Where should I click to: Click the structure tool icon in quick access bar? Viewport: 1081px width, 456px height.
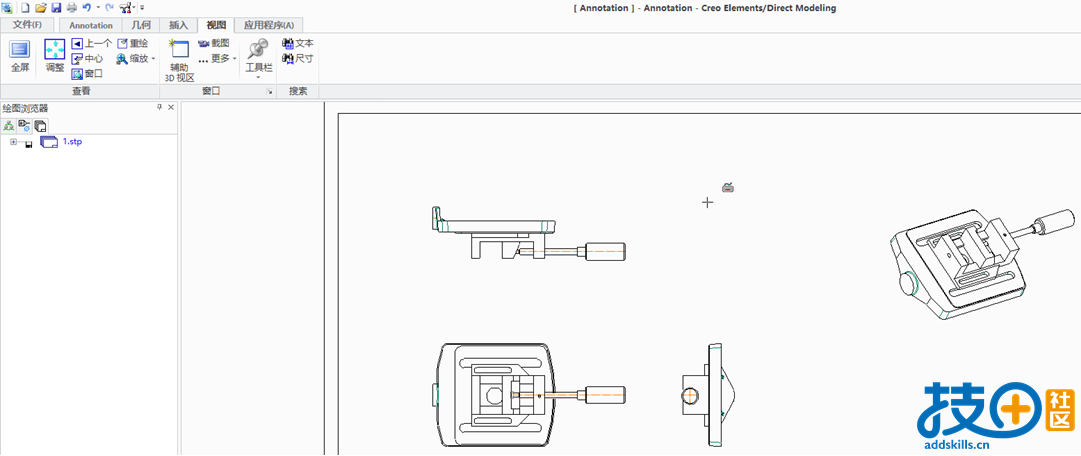point(125,8)
